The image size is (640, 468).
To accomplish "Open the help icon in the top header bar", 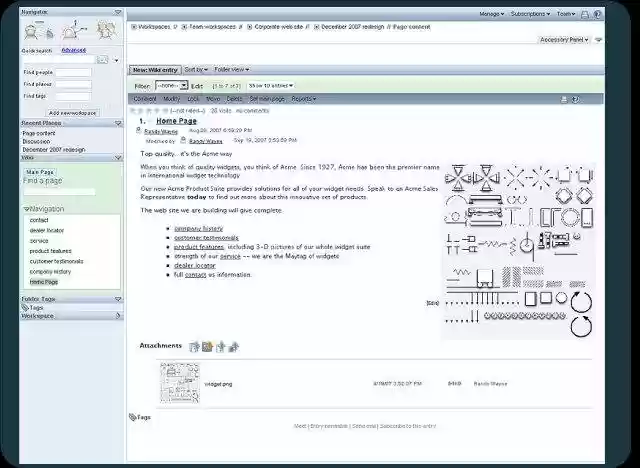I will pyautogui.click(x=597, y=14).
